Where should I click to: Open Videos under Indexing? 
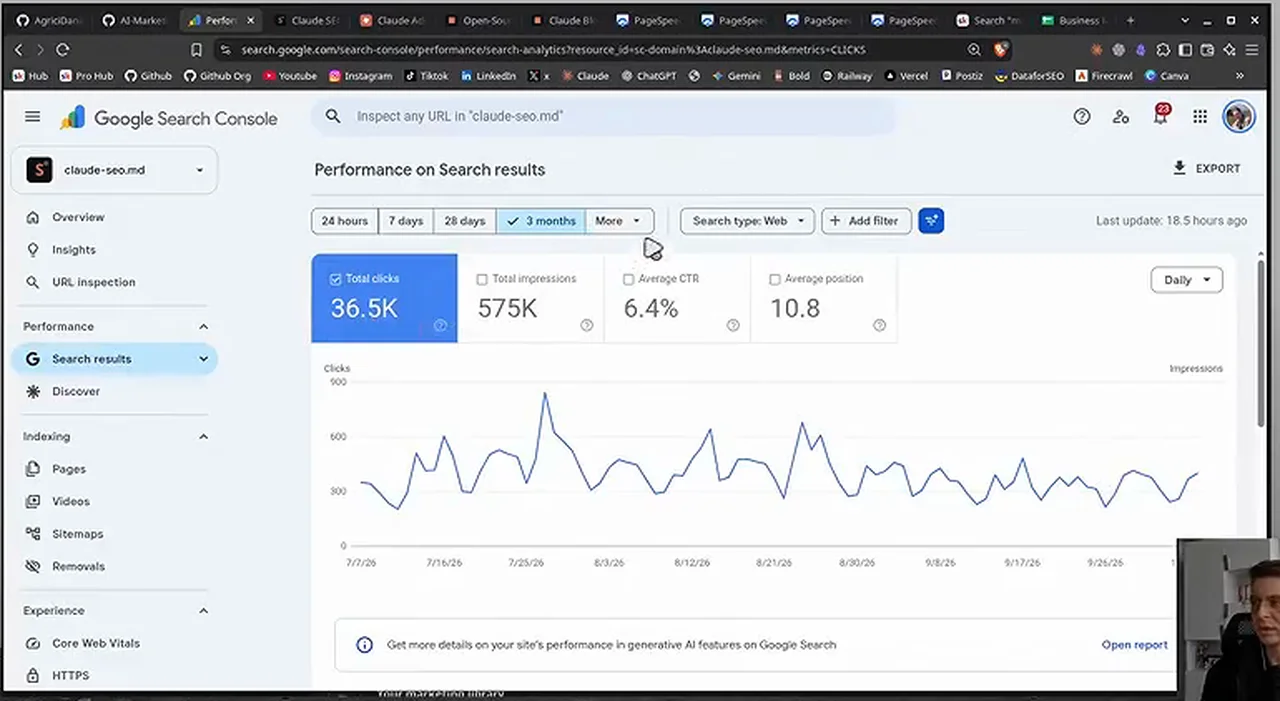71,501
